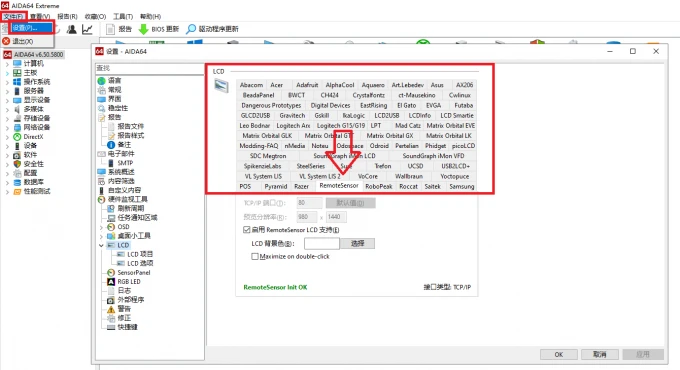Viewport: 680px width, 370px height.
Task: Click the 软件 software icon
Action: pos(17,155)
